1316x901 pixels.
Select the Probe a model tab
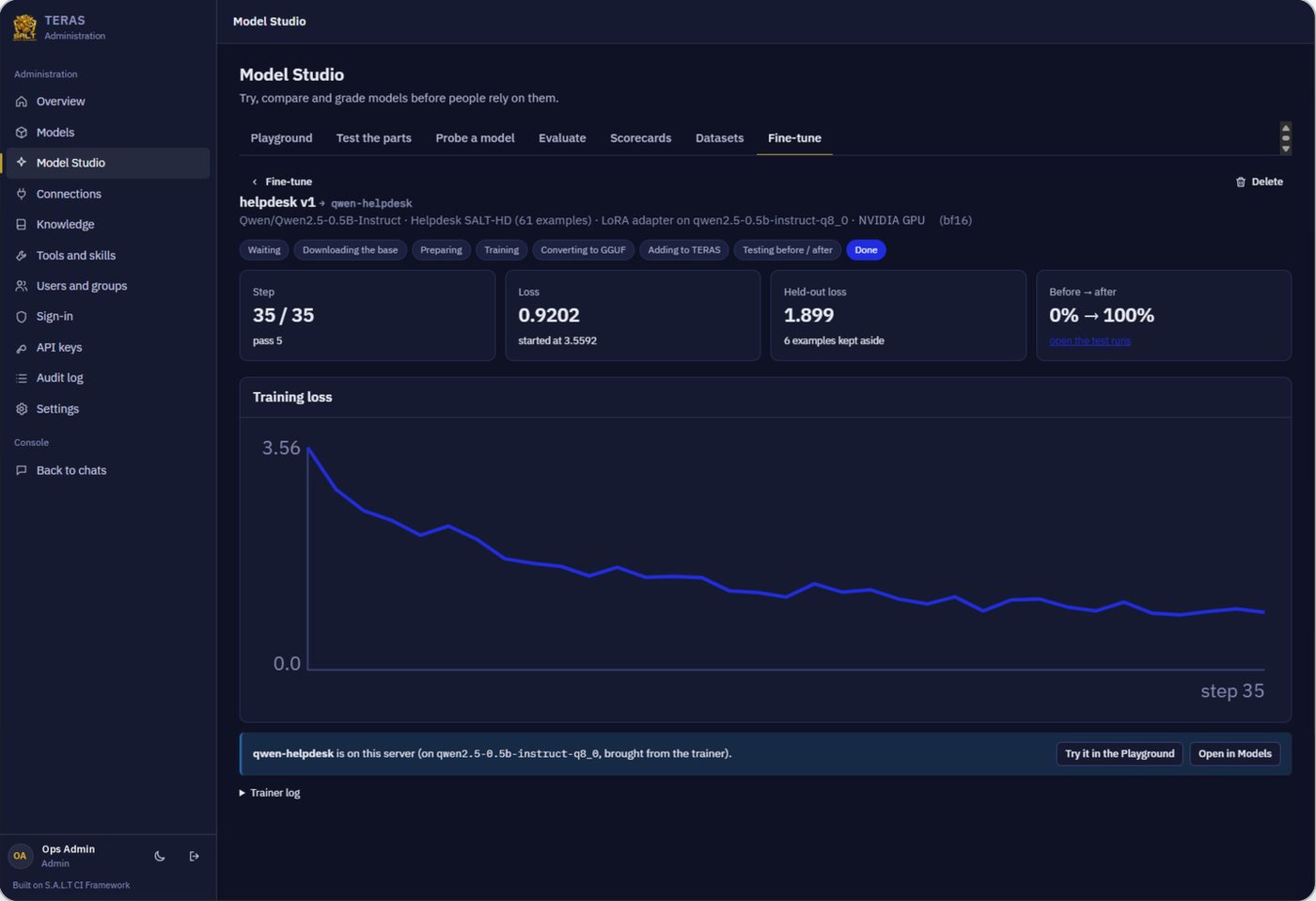[x=475, y=138]
